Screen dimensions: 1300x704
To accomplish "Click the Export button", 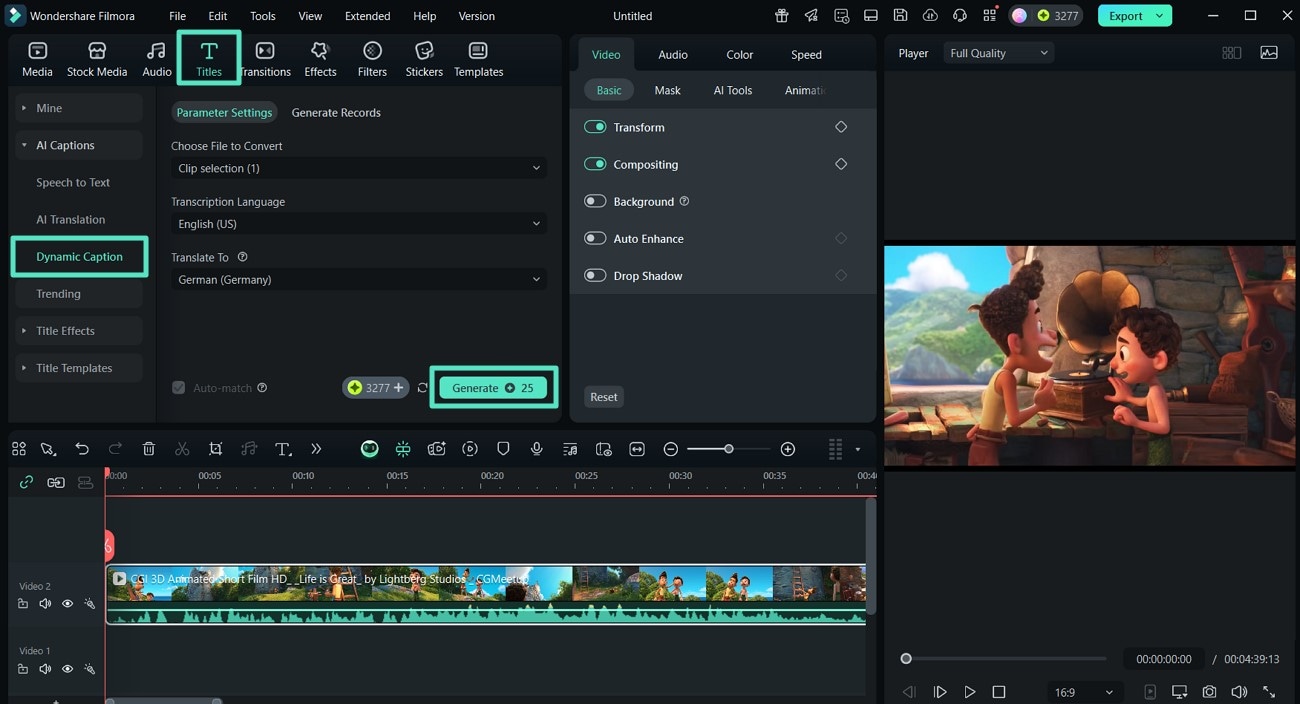I will 1135,16.
